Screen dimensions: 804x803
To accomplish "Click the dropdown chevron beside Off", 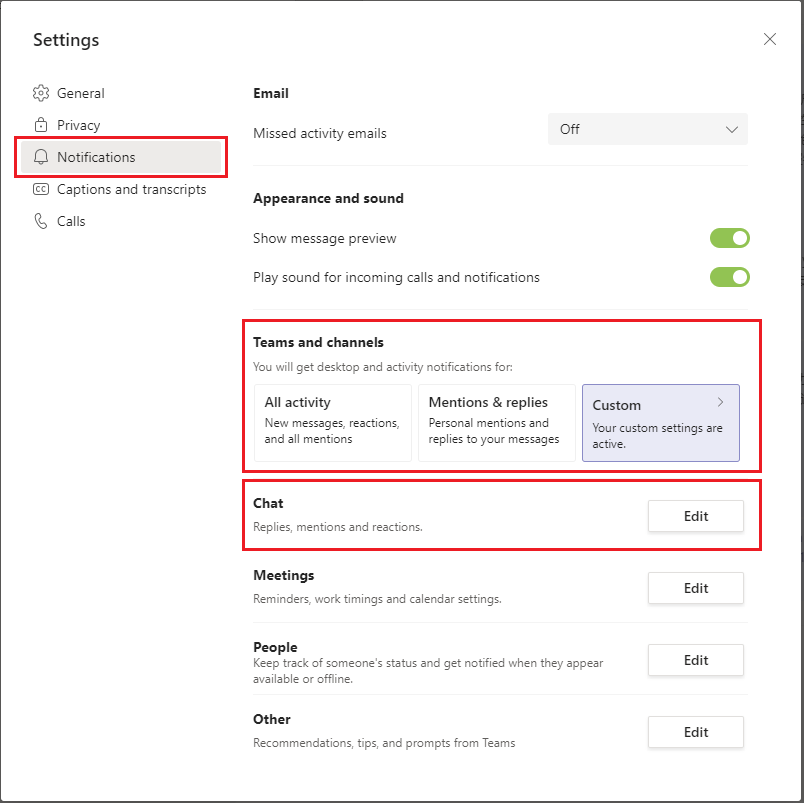I will pyautogui.click(x=731, y=129).
